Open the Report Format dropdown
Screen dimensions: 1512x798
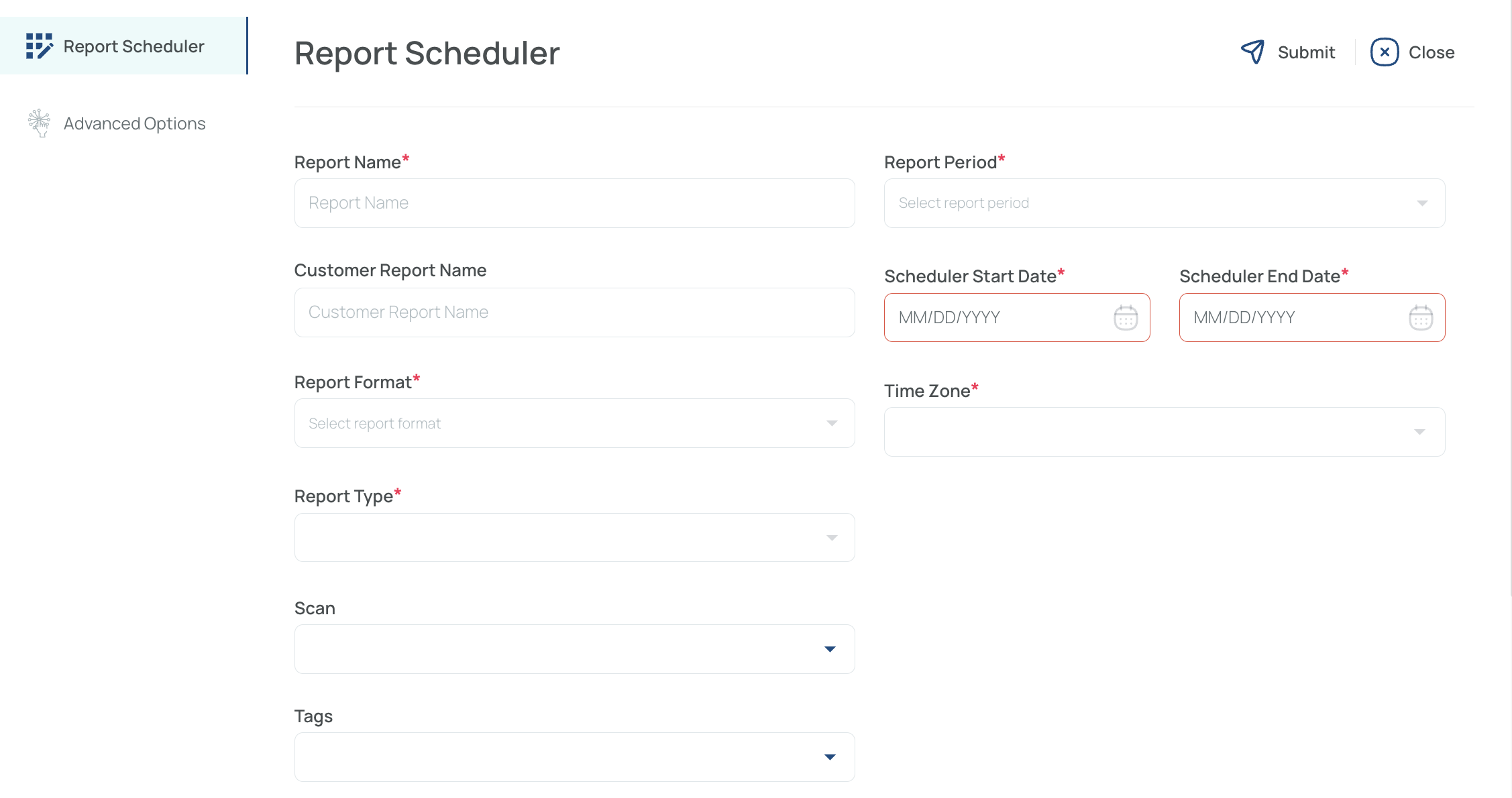pos(574,423)
